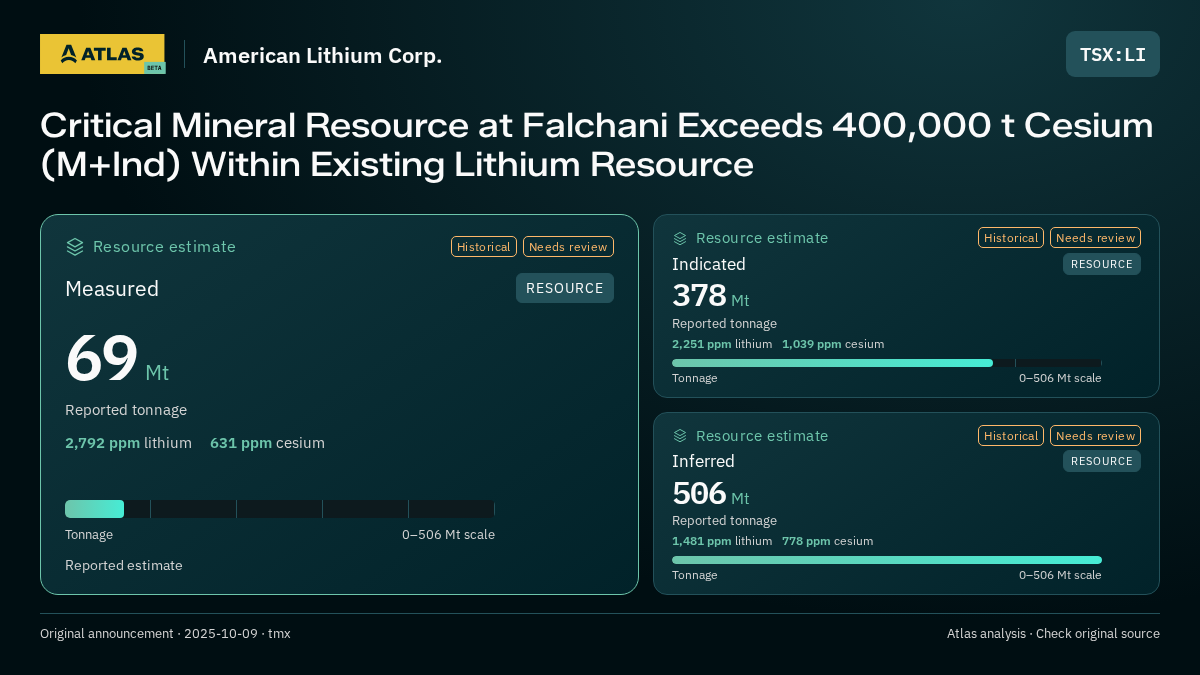The width and height of the screenshot is (1200, 675).
Task: Click Historical tag on Measured card
Action: point(484,247)
